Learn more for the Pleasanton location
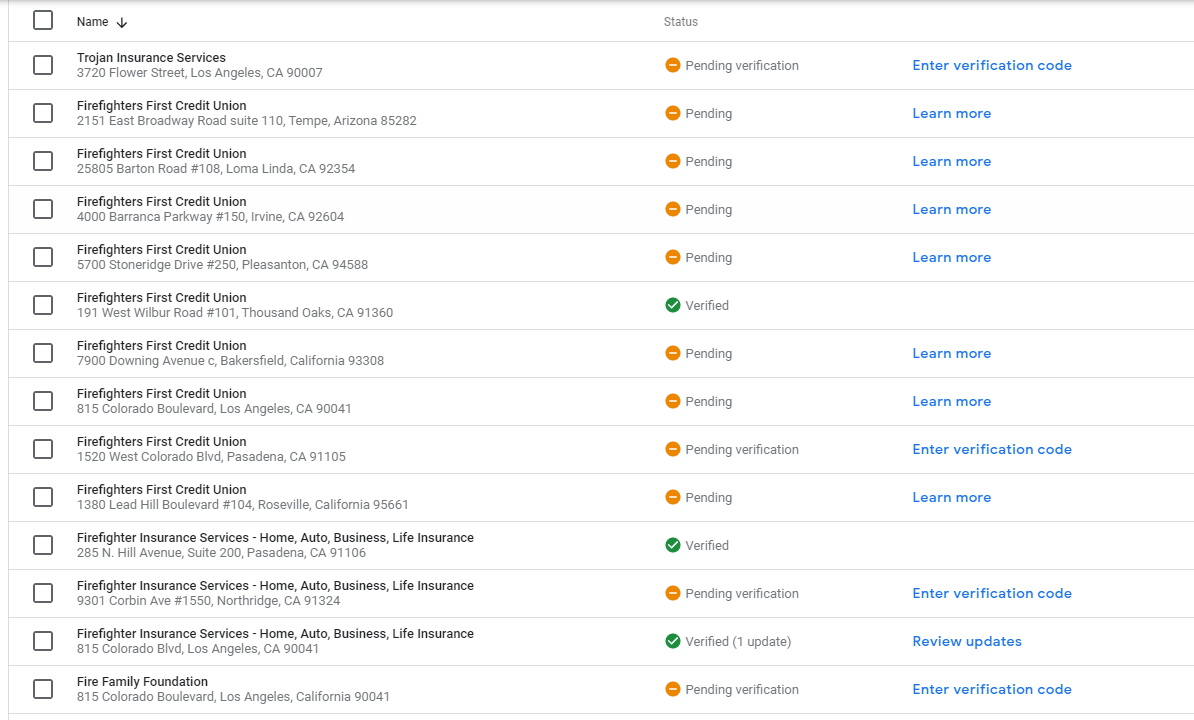Viewport: 1194px width, 720px height. 951,257
